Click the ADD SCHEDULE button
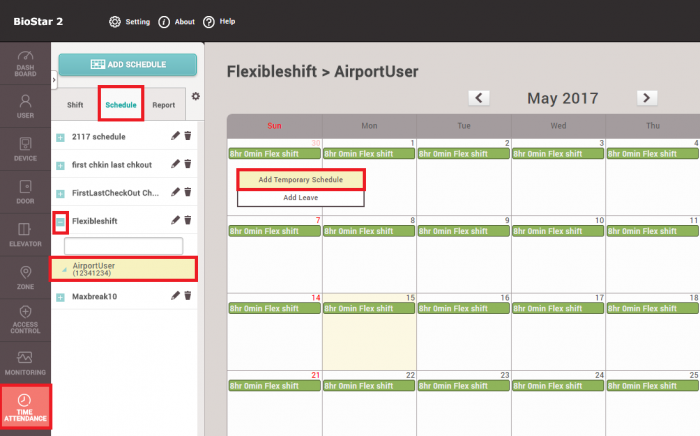The height and width of the screenshot is (436, 700). [x=126, y=64]
